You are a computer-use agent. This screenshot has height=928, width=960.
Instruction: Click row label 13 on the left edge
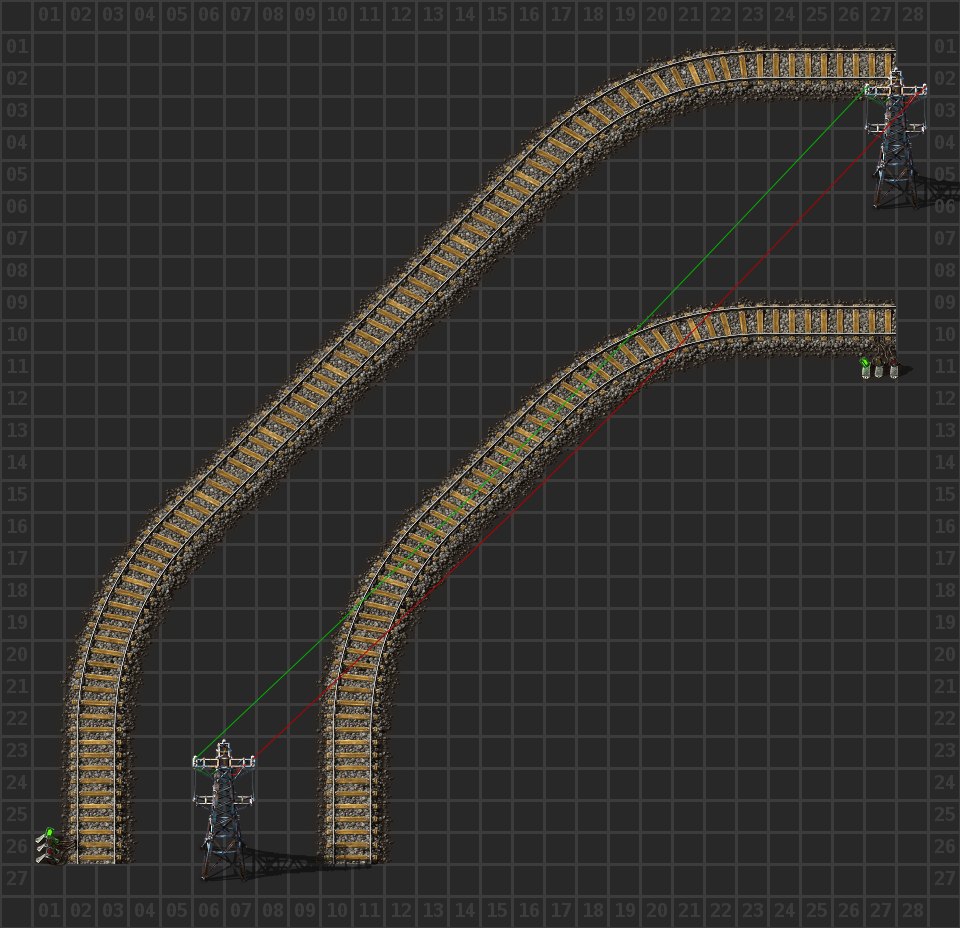tap(17, 430)
